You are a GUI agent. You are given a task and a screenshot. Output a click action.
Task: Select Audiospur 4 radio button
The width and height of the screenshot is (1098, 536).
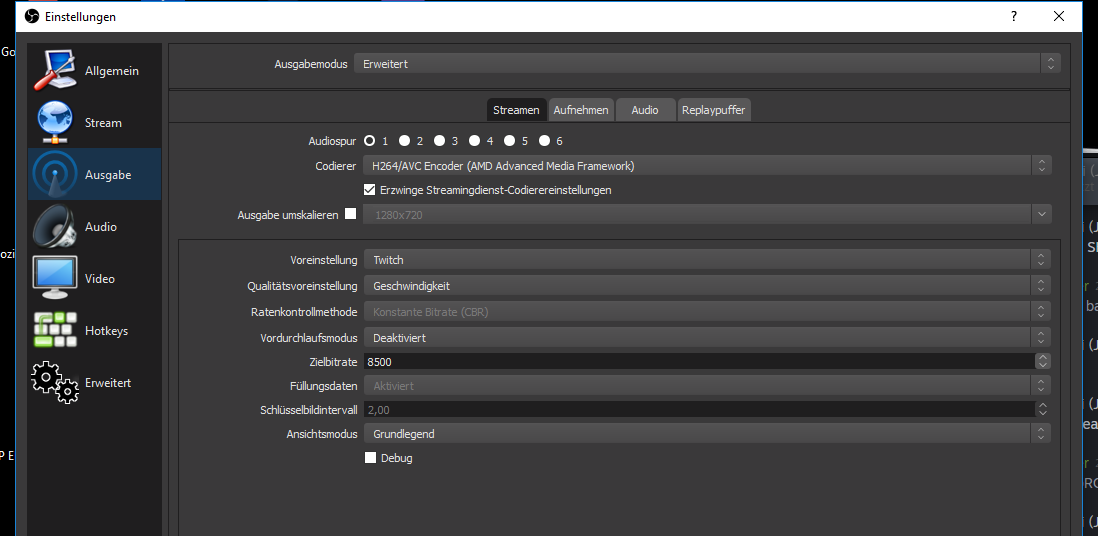(x=474, y=141)
